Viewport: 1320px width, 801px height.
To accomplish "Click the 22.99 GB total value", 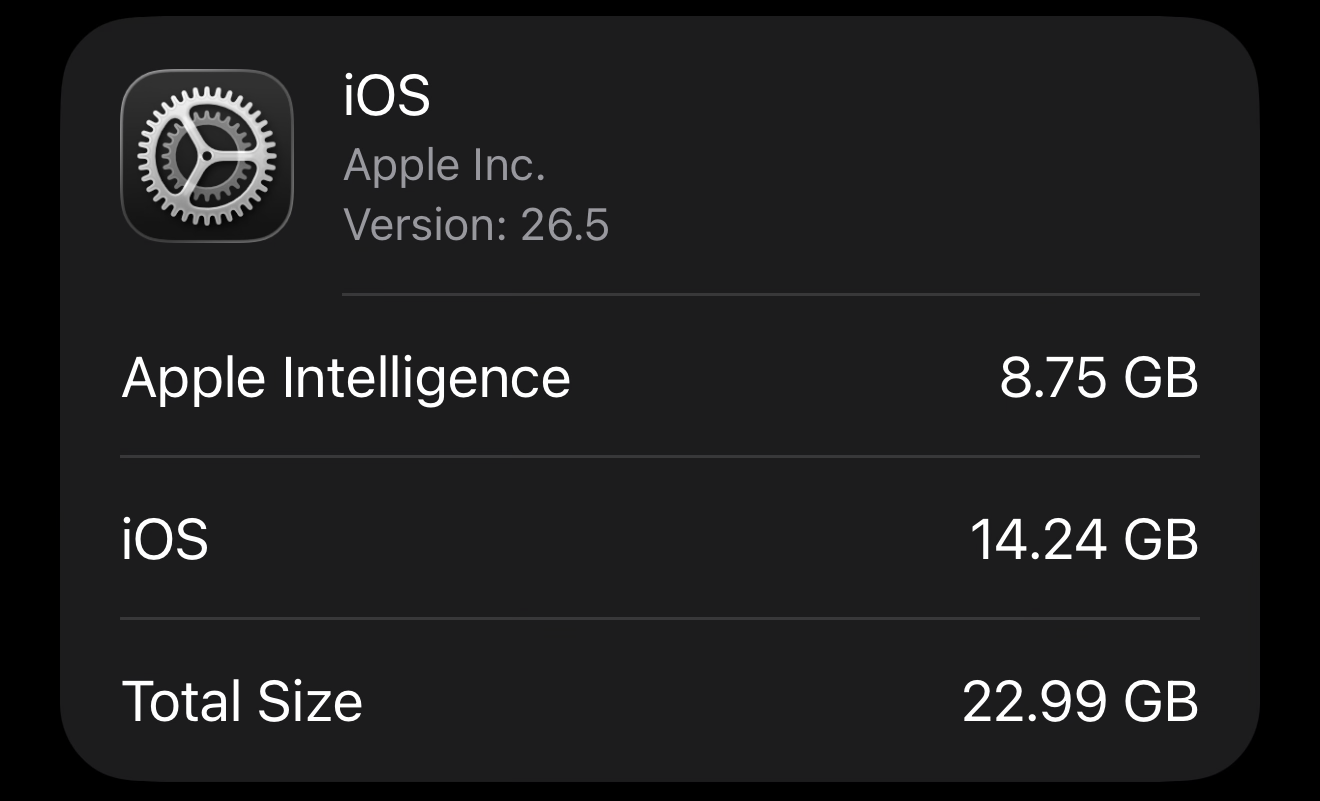I will click(x=1080, y=701).
